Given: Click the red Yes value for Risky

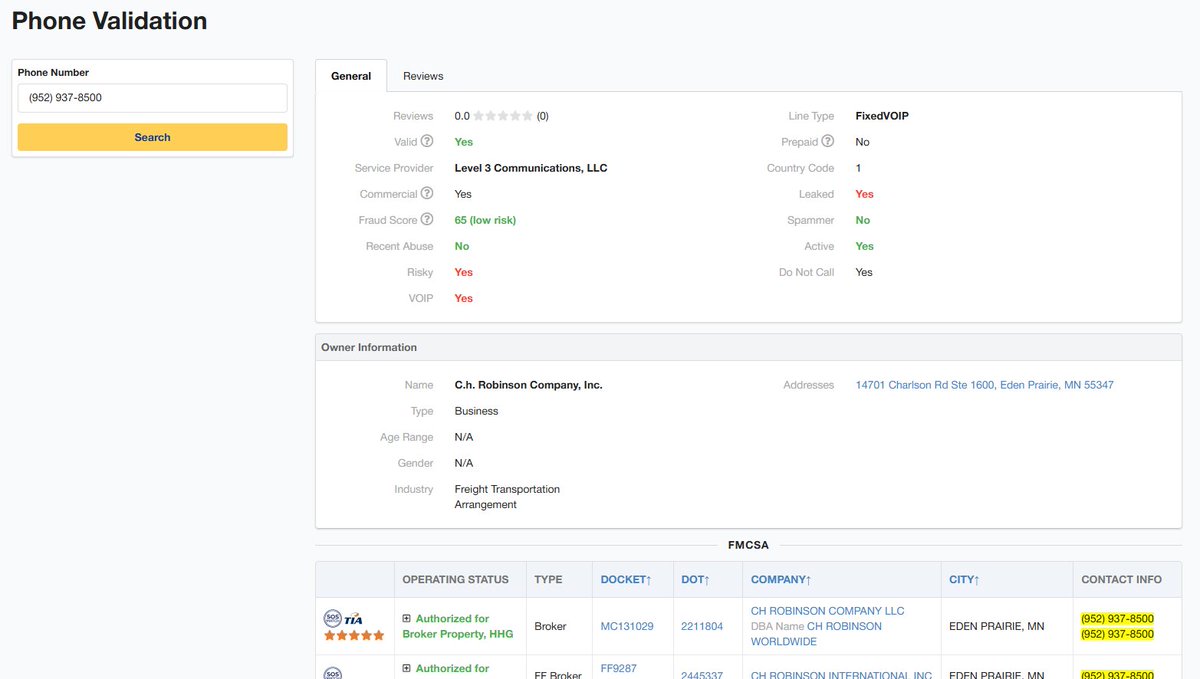Looking at the screenshot, I should 464,272.
